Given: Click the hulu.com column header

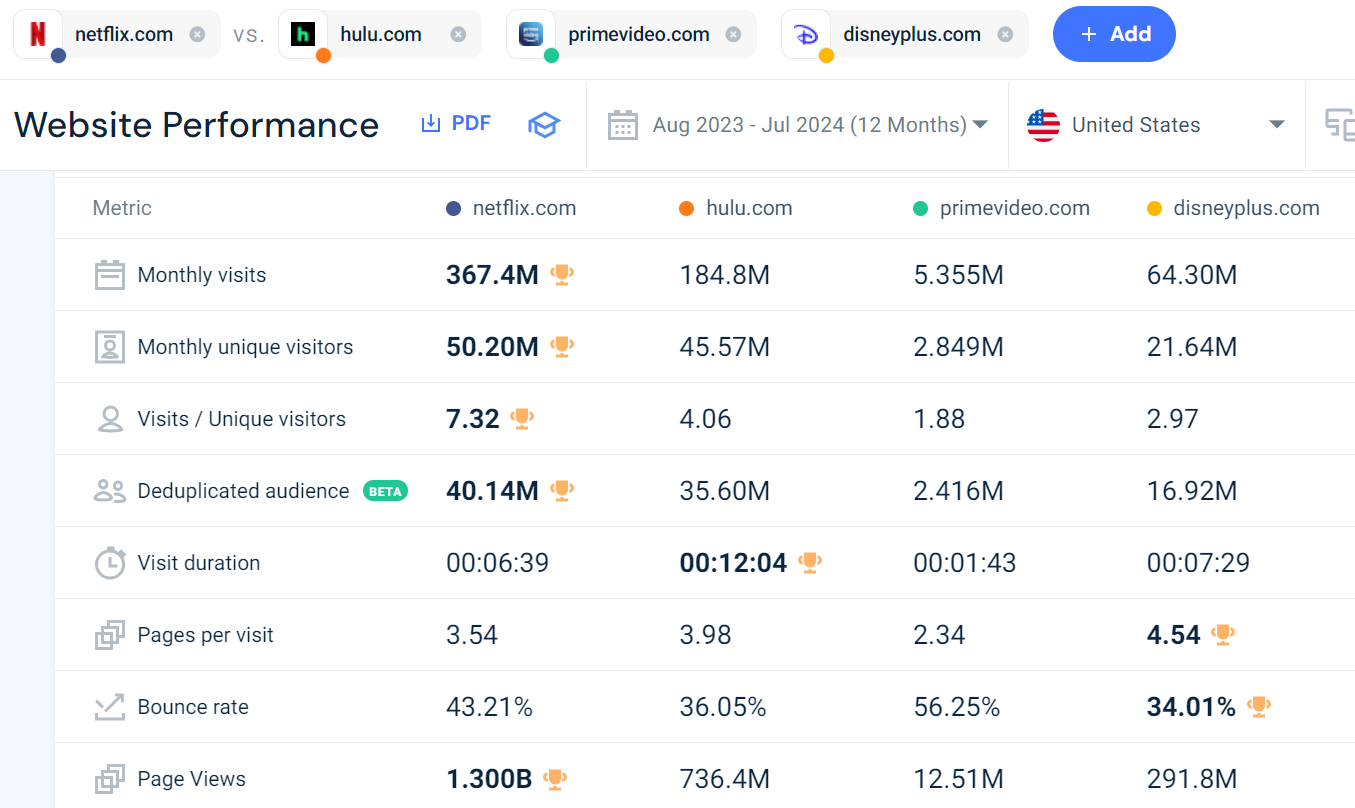Looking at the screenshot, I should [736, 208].
